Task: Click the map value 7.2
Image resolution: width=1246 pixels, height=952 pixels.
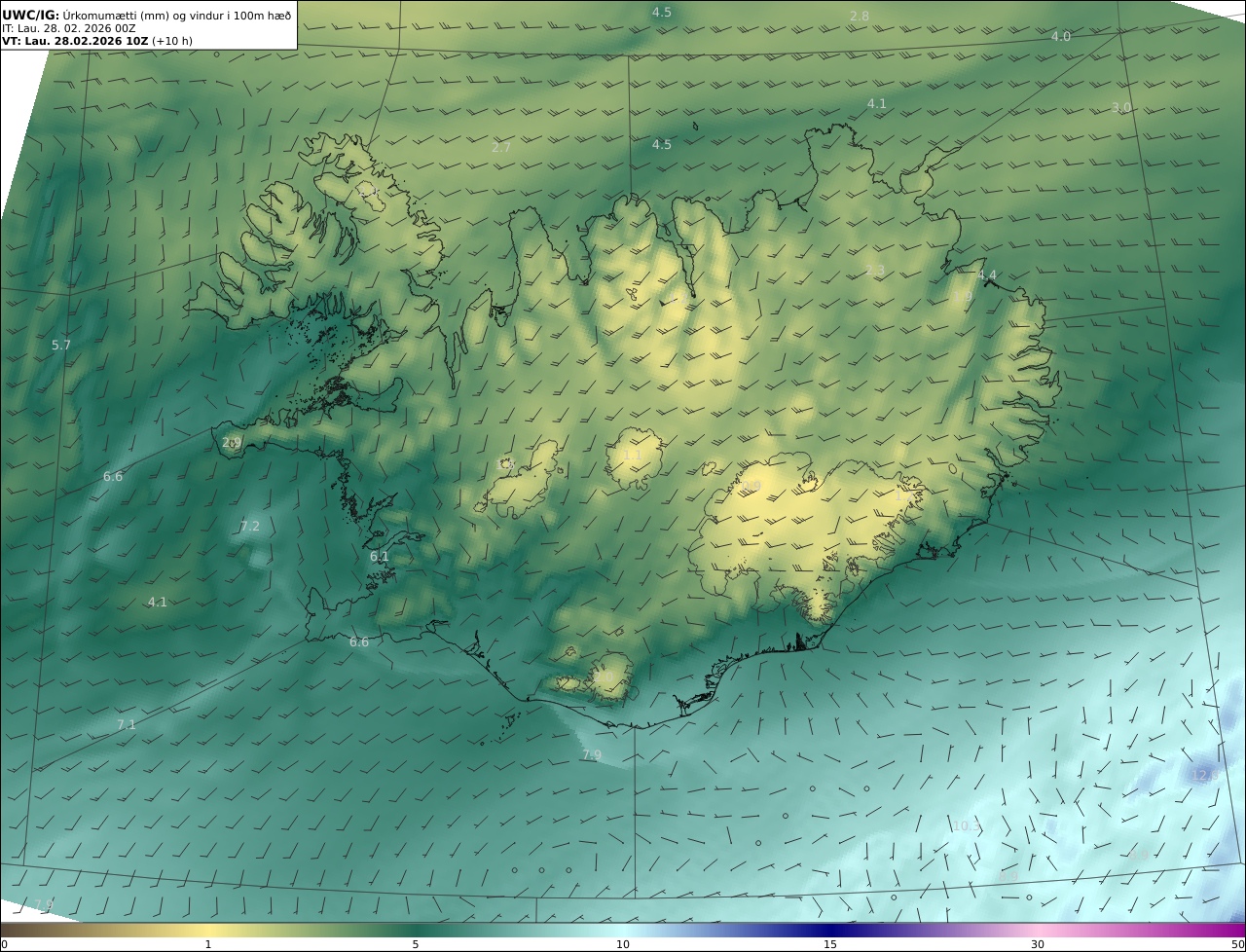Action: 250,527
